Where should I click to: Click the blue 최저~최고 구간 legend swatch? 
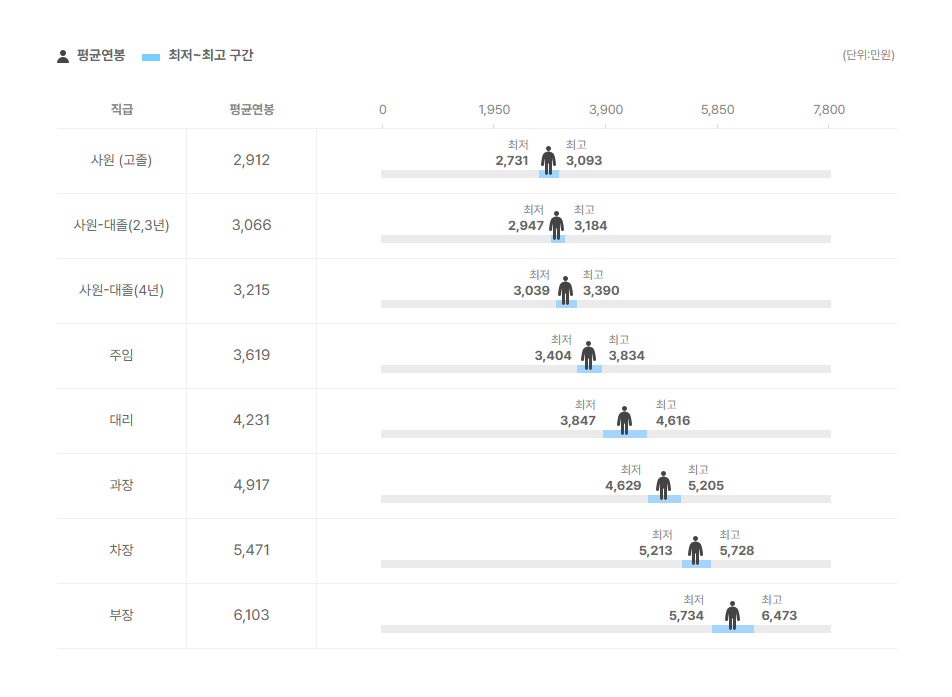click(x=151, y=57)
